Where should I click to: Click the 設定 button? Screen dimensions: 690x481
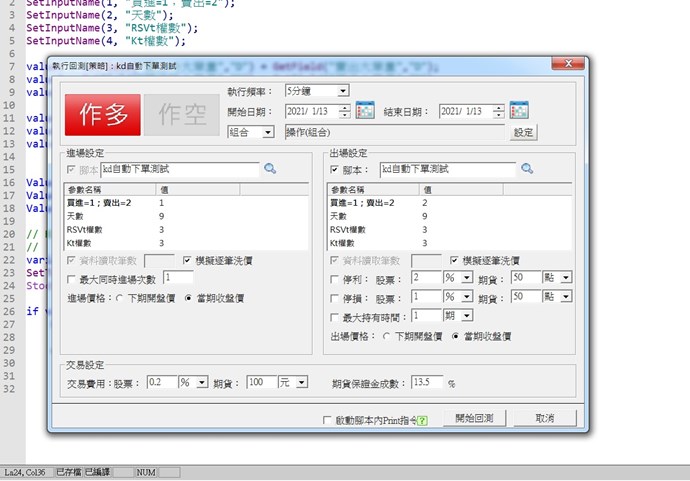pos(524,132)
